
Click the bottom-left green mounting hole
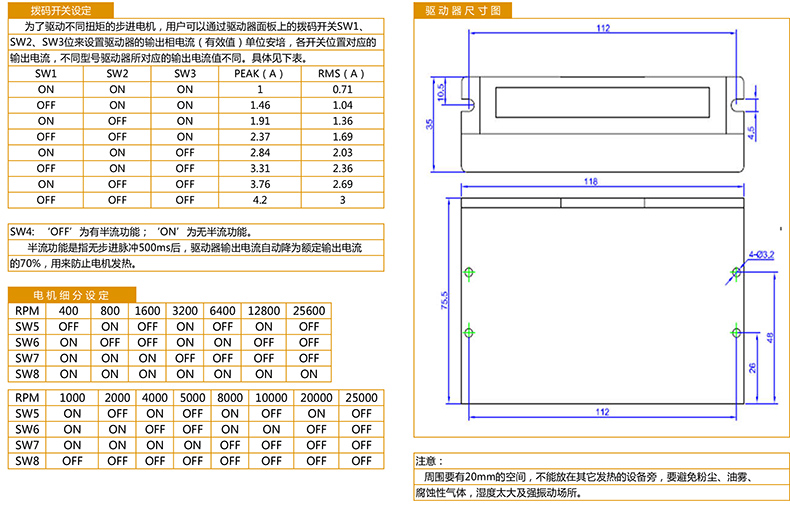(469, 332)
